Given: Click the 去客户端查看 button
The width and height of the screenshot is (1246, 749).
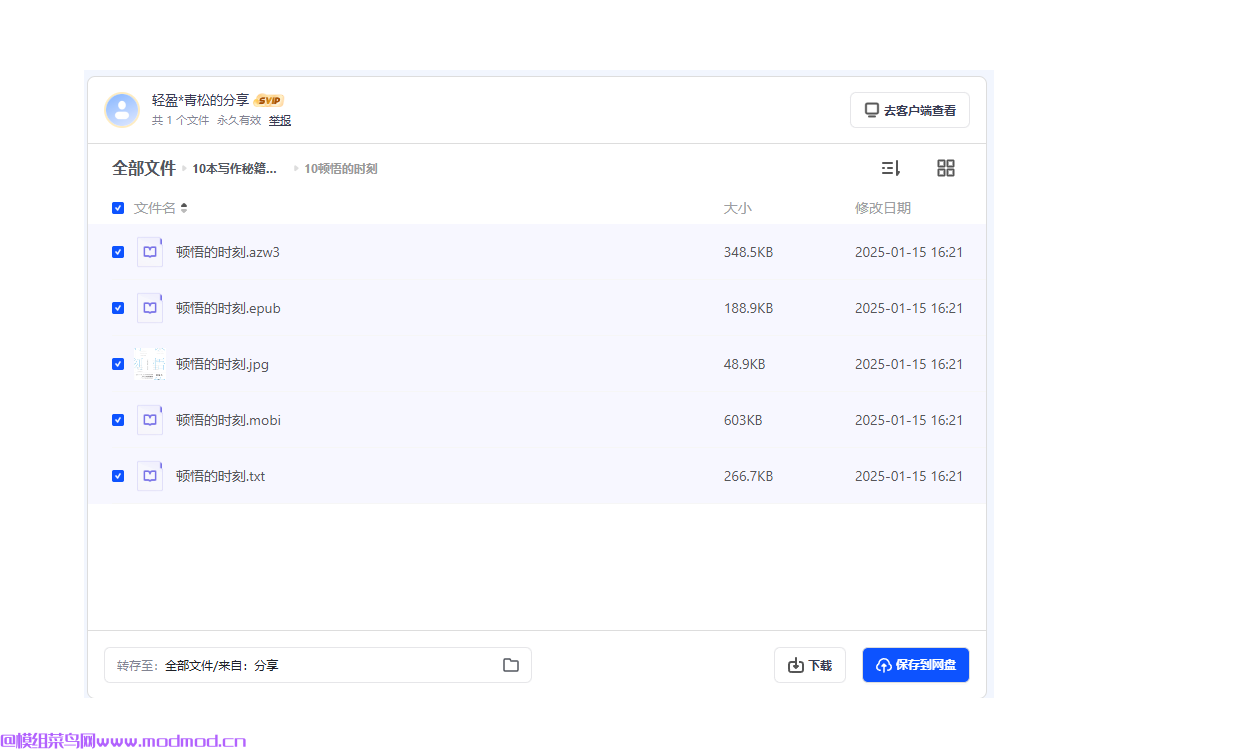Looking at the screenshot, I should coord(910,110).
